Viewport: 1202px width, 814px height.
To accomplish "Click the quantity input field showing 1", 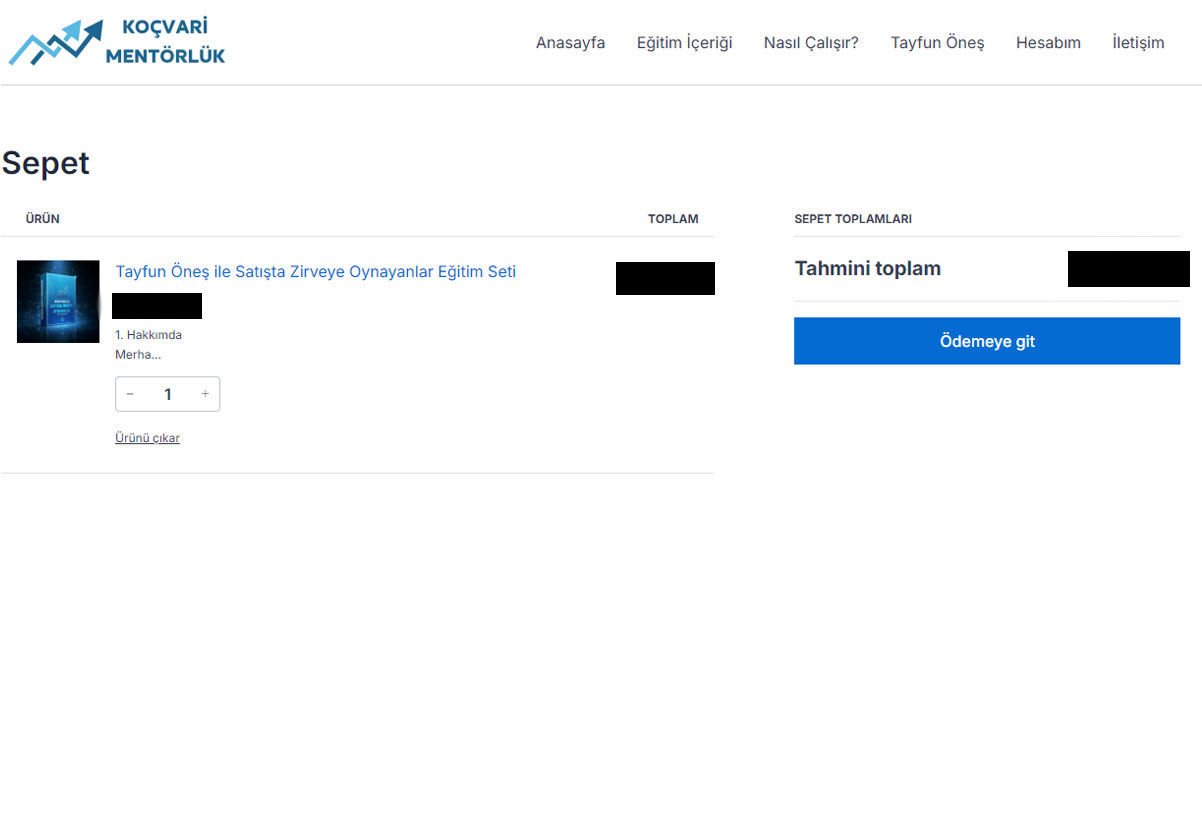I will [x=167, y=394].
